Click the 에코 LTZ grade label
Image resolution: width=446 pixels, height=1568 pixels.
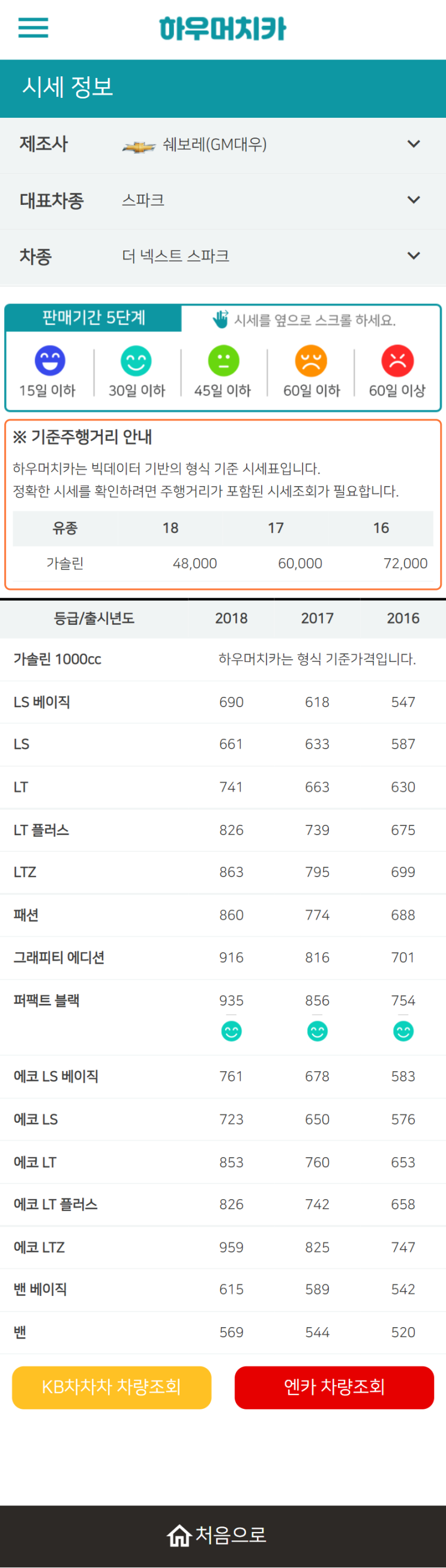click(x=39, y=1247)
